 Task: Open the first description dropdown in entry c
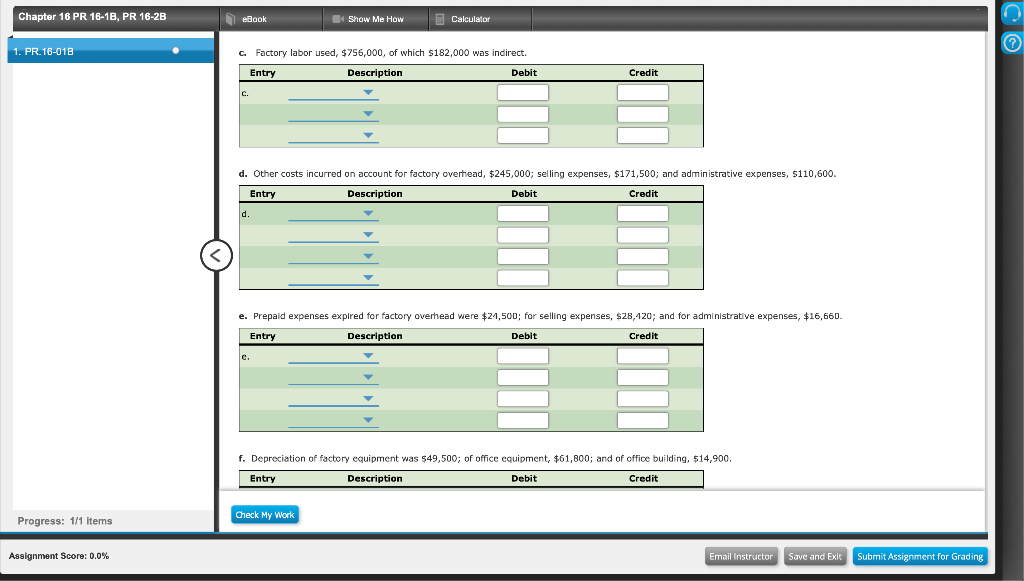(x=368, y=91)
